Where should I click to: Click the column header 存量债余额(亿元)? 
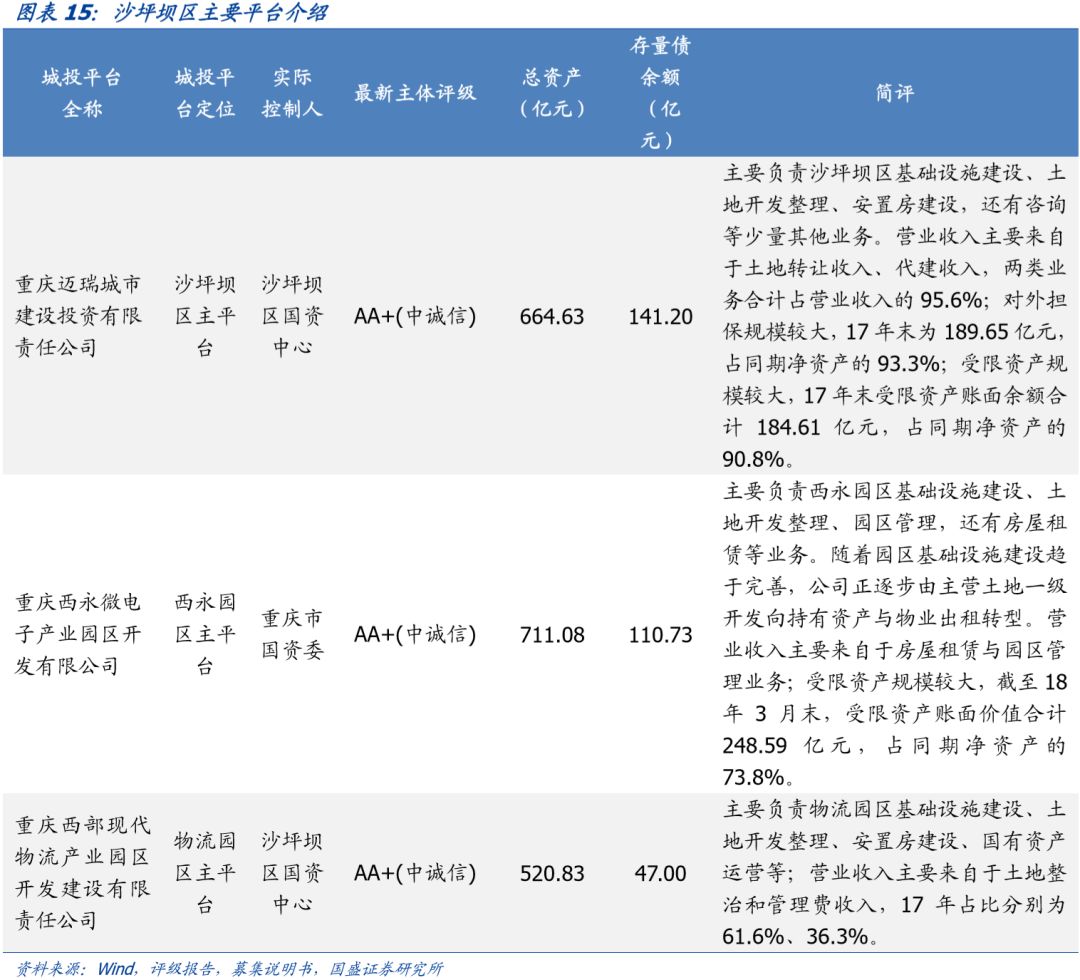[x=660, y=93]
